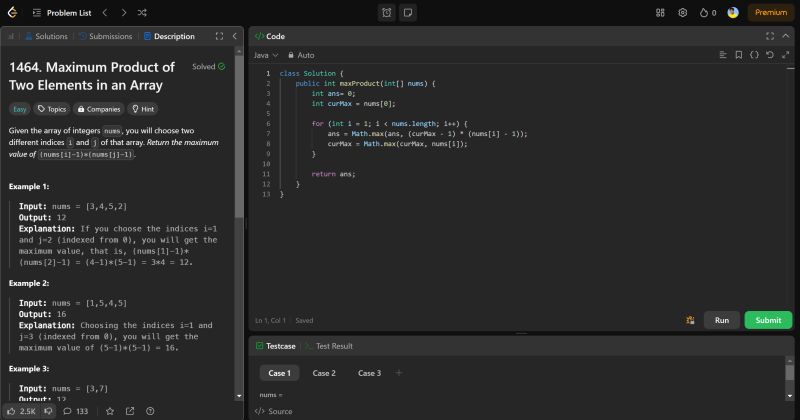The width and height of the screenshot is (800, 420).
Task: Click the 'int curMax = nums[0];' line
Action: (353, 104)
